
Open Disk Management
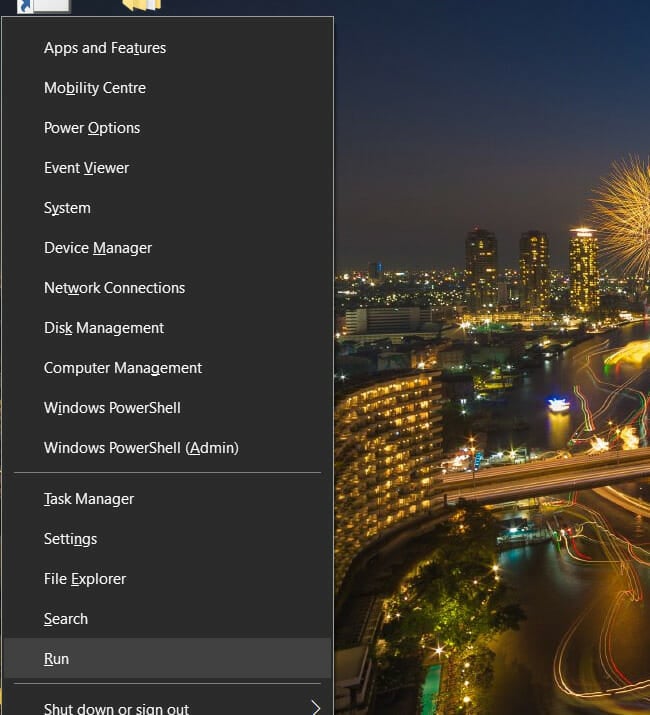pos(167,328)
